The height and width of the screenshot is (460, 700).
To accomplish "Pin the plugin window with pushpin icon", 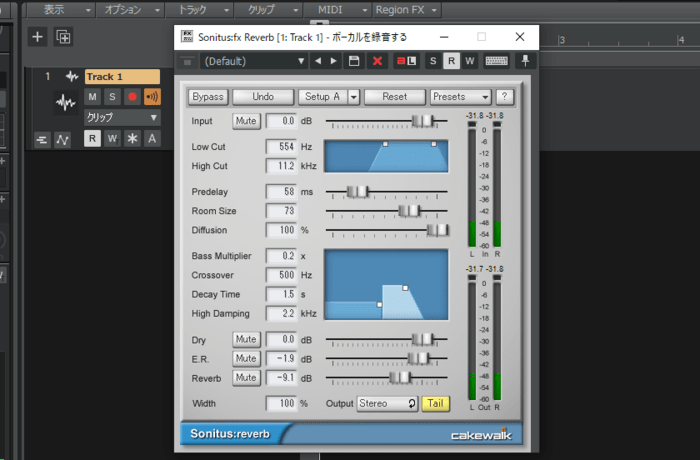I will click(525, 61).
